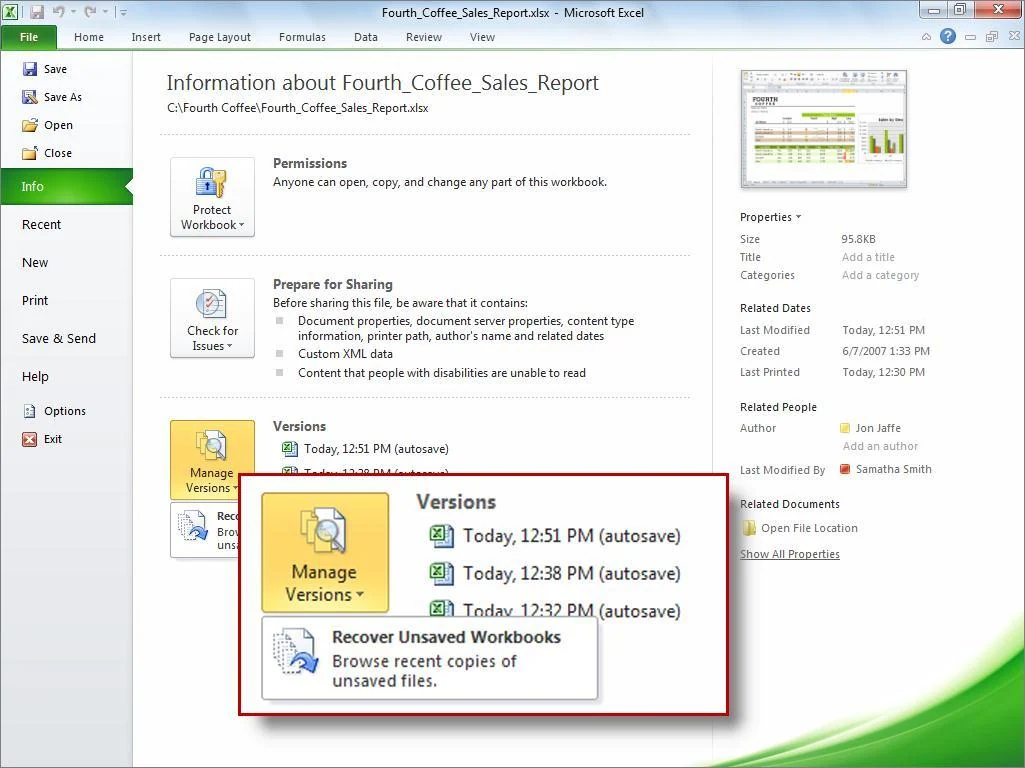1025x768 pixels.
Task: Click the Redo arrow in Quick Access Toolbar
Action: 90,11
